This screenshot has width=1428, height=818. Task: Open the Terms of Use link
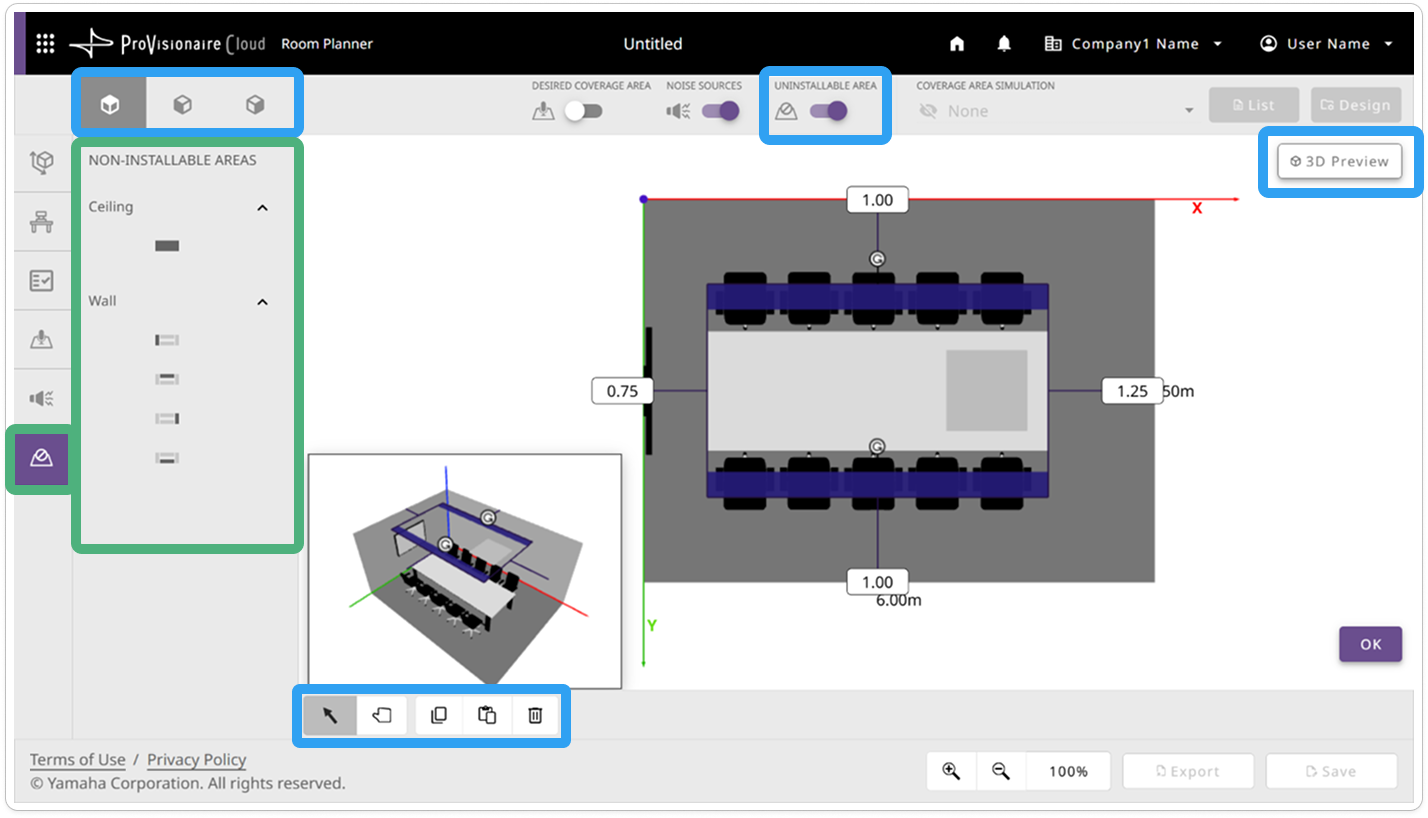(x=77, y=760)
